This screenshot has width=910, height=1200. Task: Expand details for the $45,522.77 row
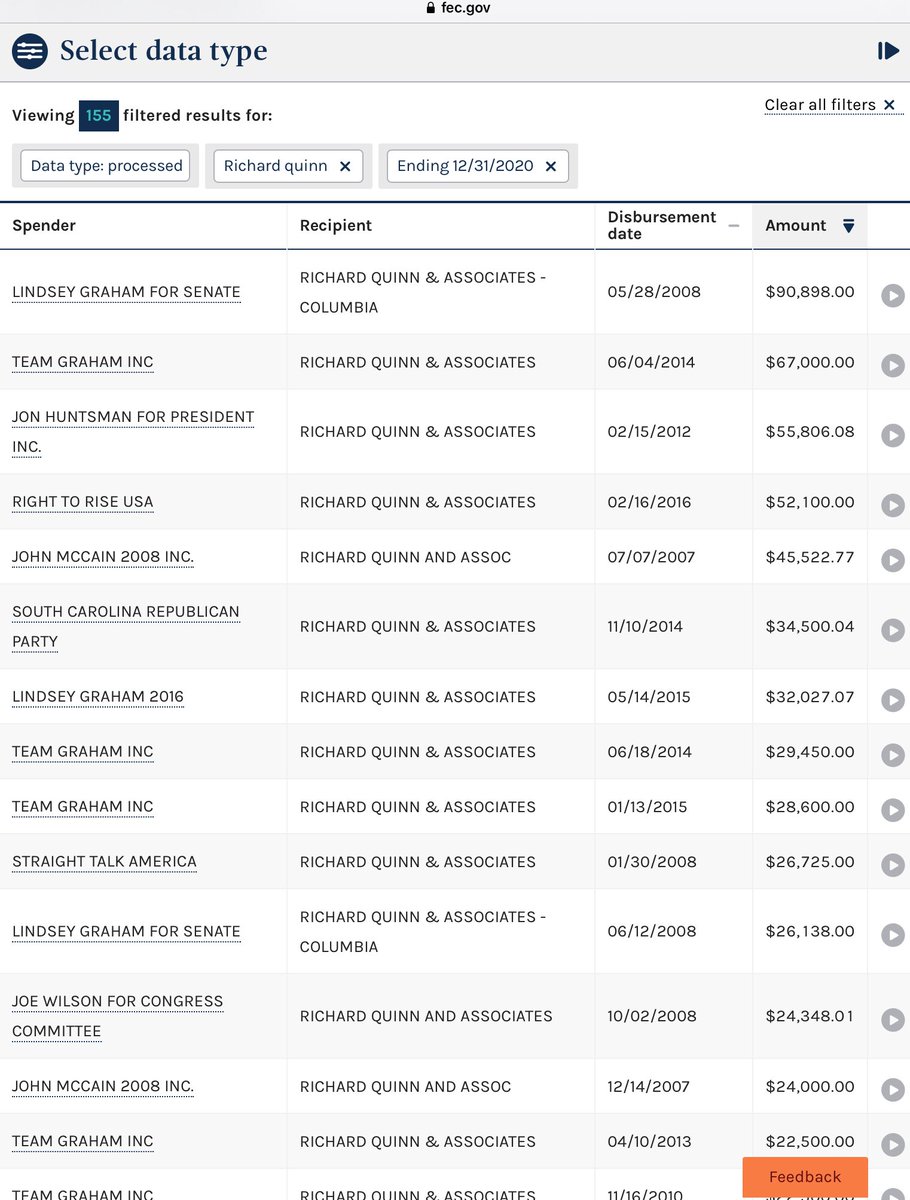tap(892, 560)
